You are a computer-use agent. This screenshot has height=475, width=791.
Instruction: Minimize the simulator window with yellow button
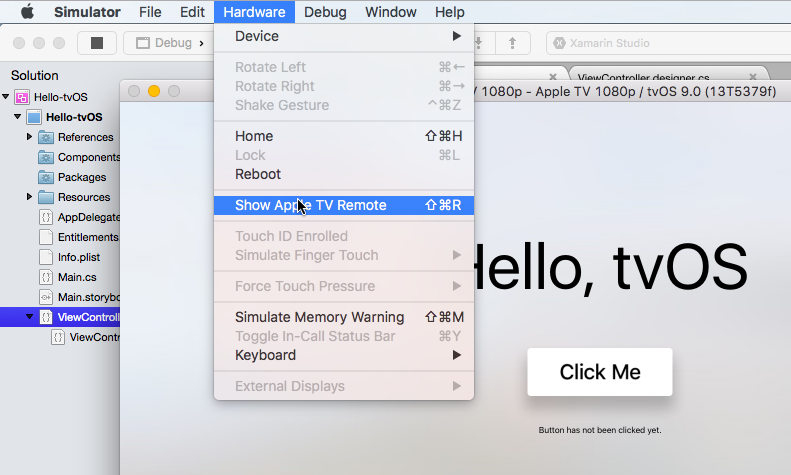[154, 91]
